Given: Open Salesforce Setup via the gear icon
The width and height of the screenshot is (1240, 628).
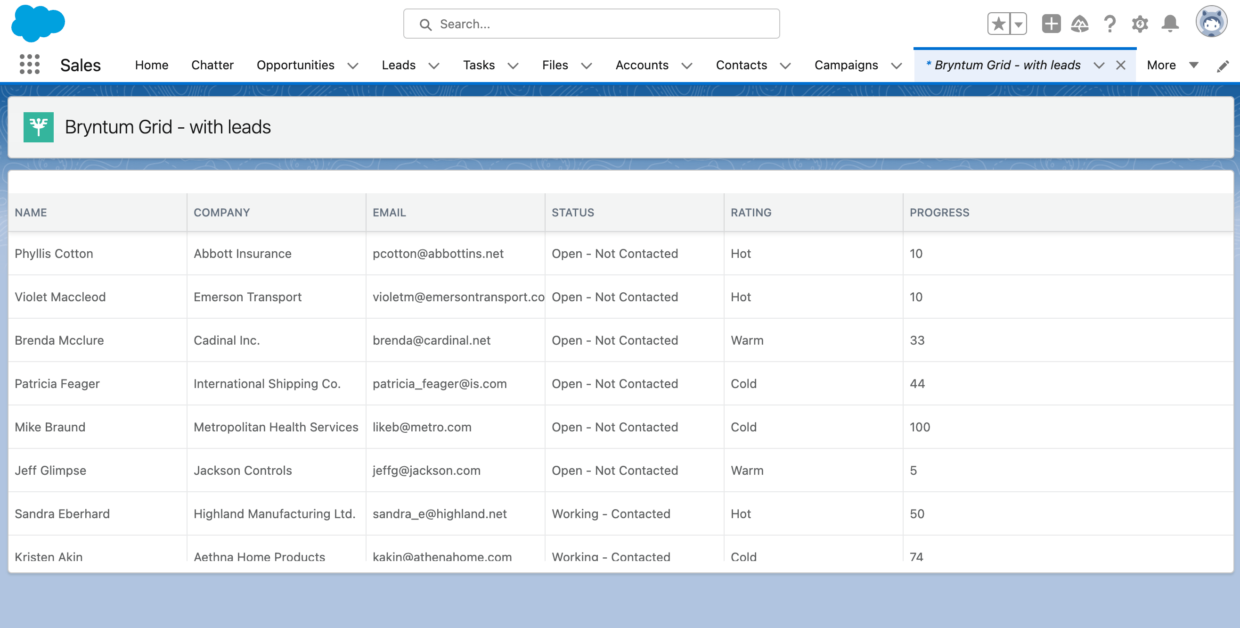Looking at the screenshot, I should click(1140, 23).
